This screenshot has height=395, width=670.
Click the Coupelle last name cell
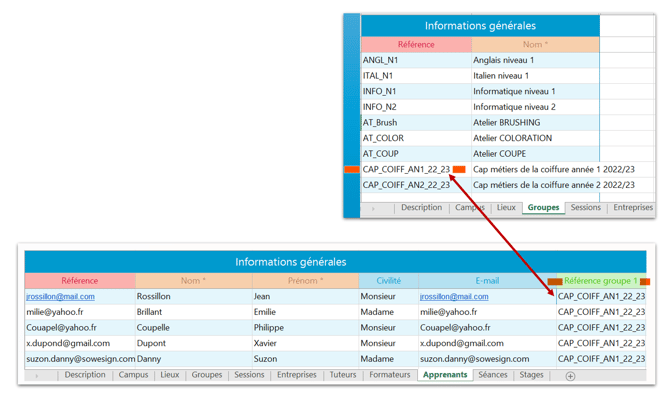pyautogui.click(x=194, y=328)
